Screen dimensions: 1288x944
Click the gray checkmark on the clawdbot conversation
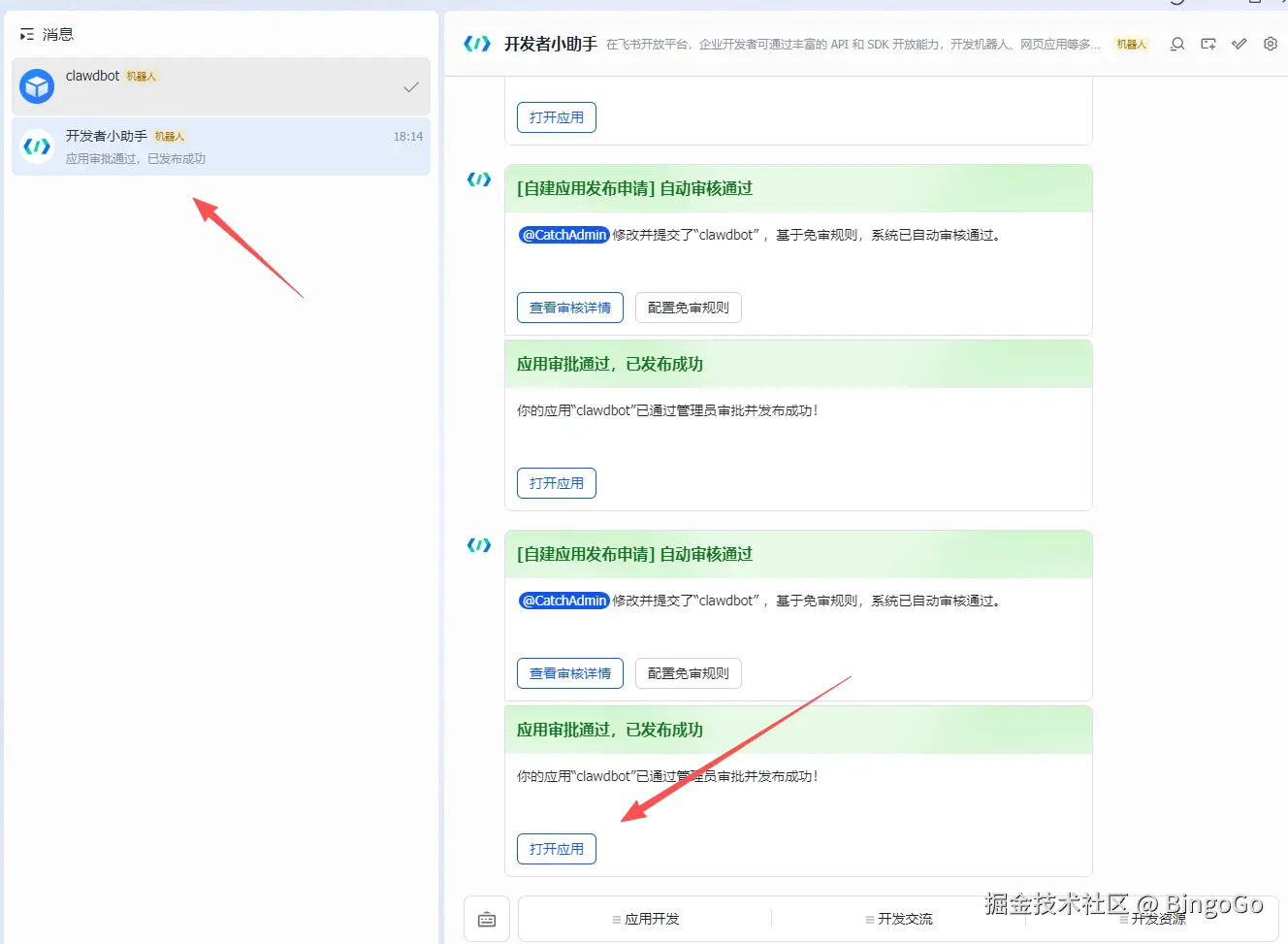click(411, 85)
